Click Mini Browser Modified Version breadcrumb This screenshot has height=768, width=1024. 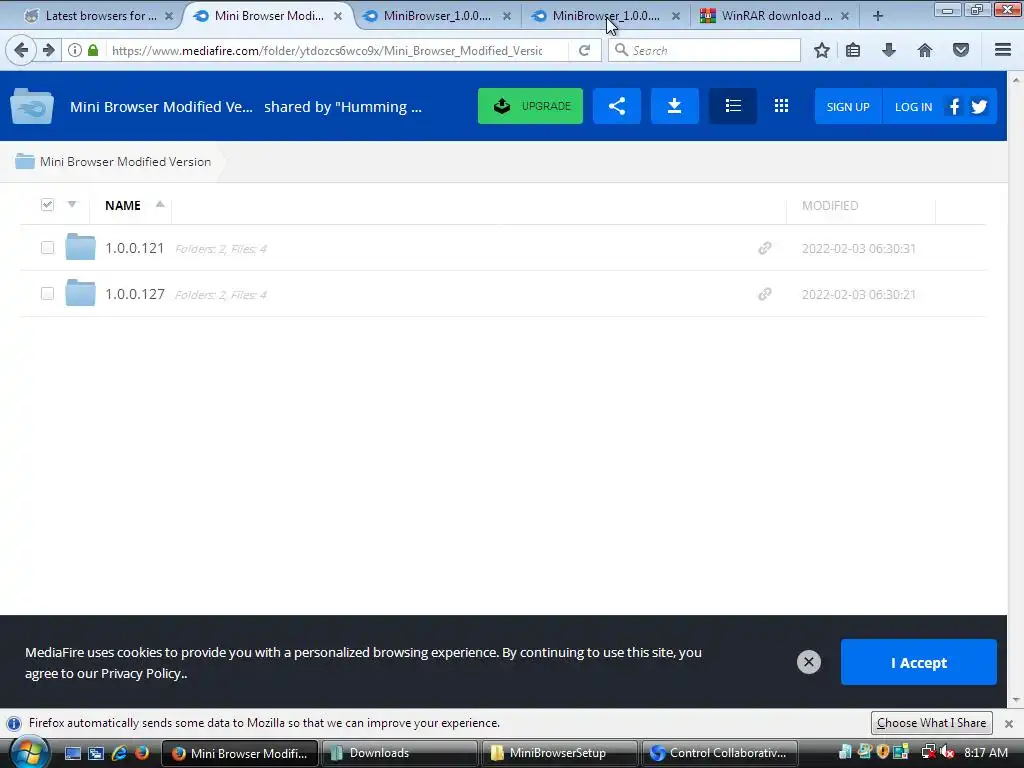point(125,161)
